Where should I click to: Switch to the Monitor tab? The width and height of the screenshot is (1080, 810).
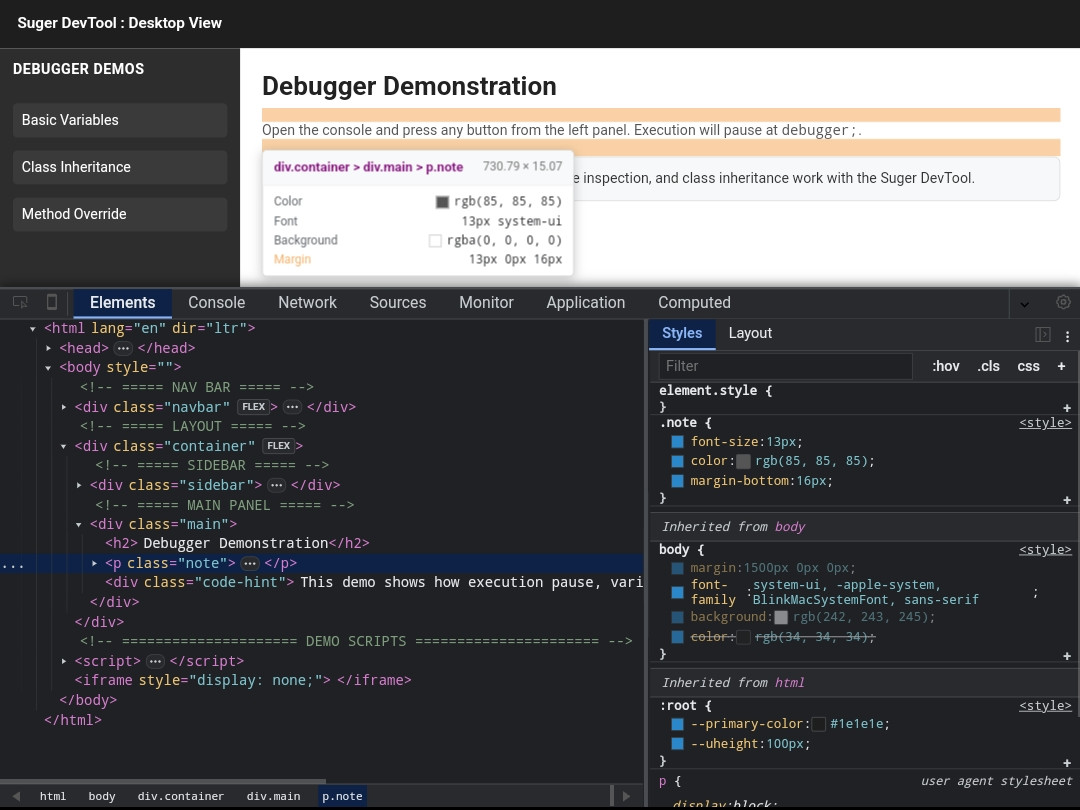(x=486, y=302)
